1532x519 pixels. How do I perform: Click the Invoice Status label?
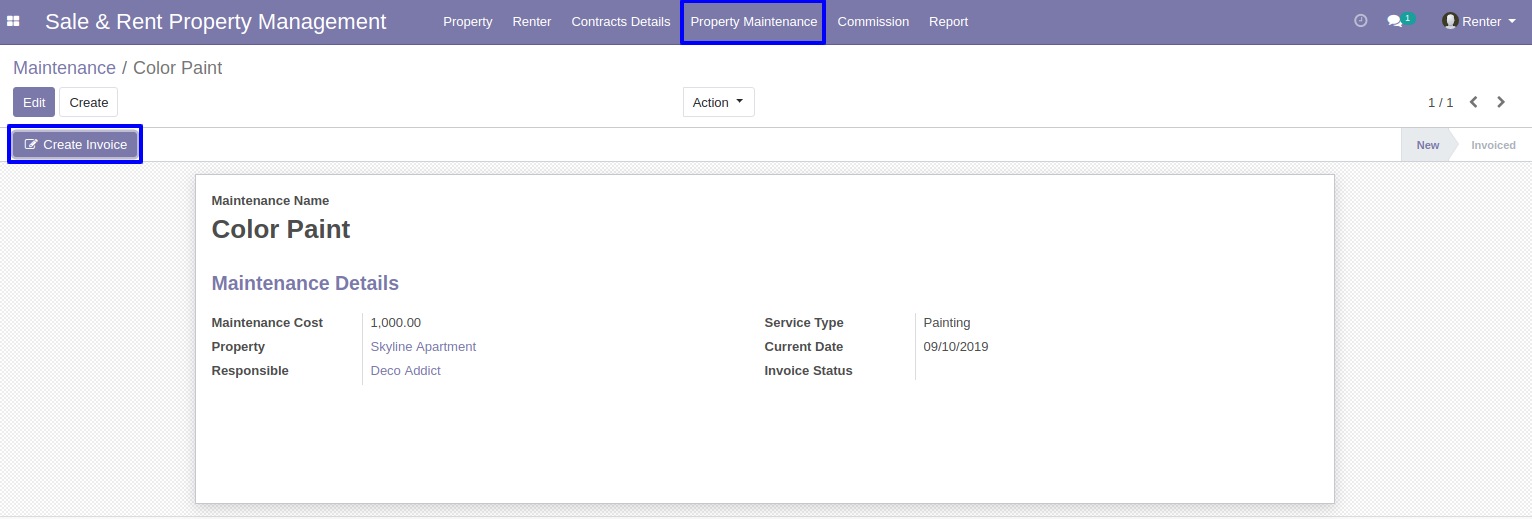pos(808,371)
